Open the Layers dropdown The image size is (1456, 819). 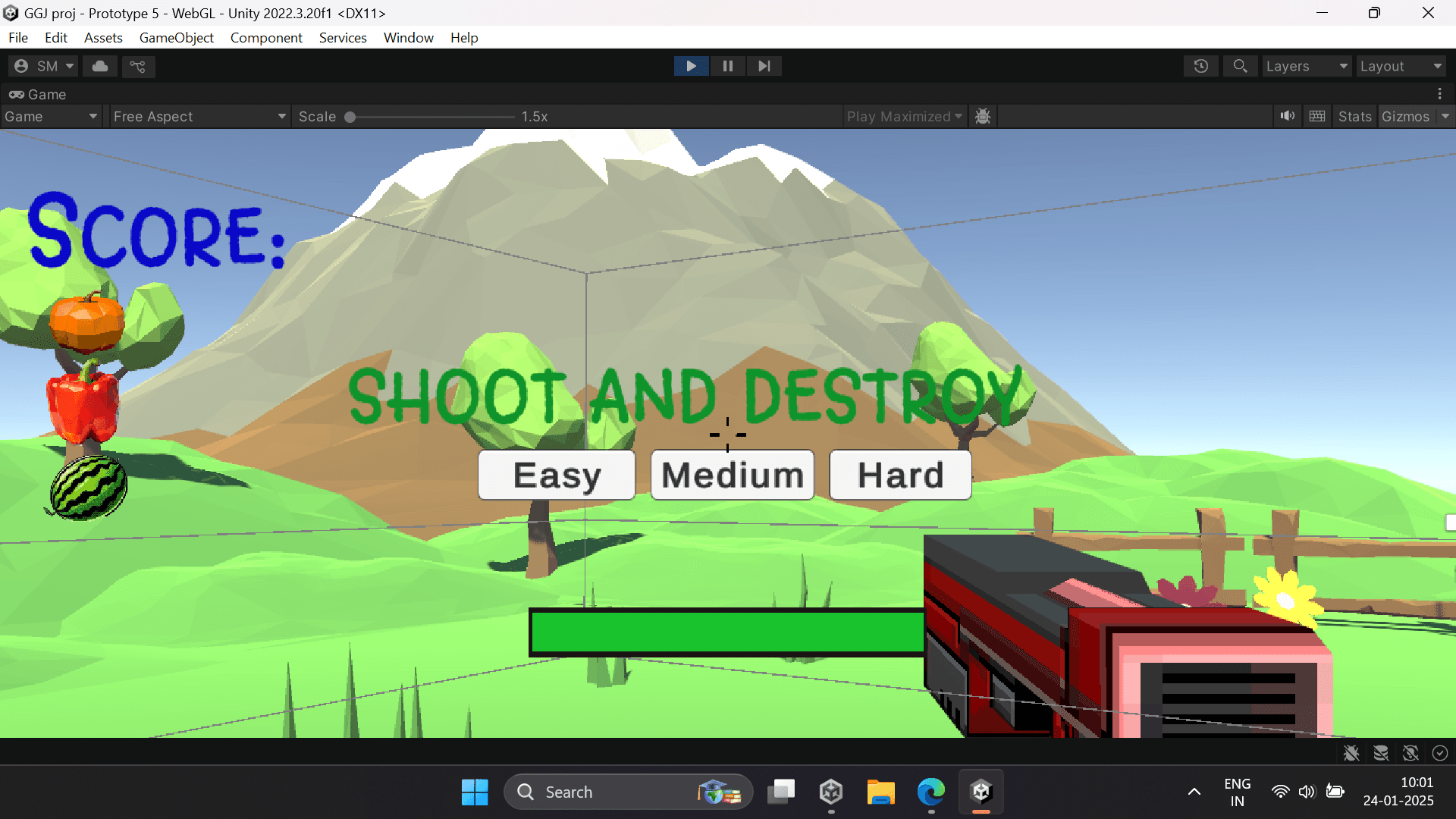click(x=1307, y=66)
